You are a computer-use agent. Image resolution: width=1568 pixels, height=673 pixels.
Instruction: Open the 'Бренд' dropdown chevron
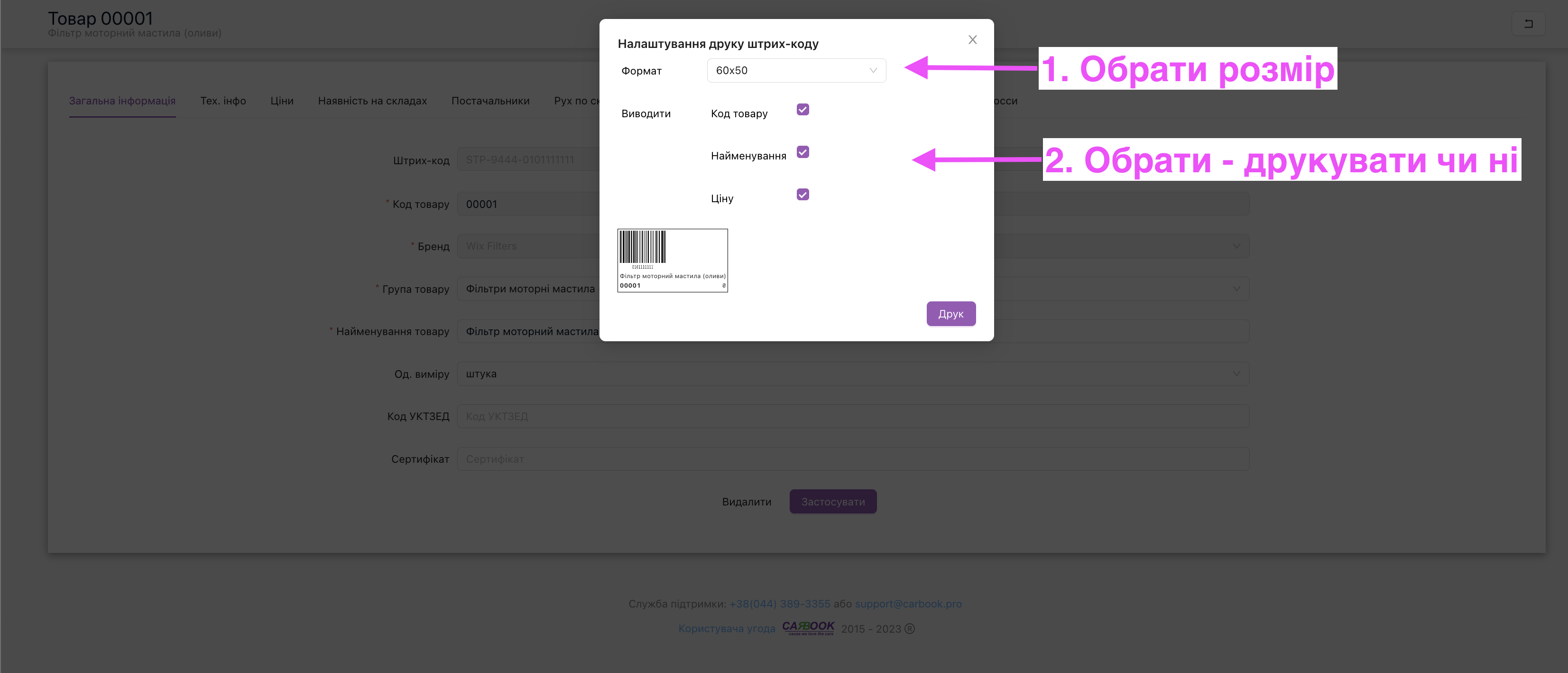tap(1236, 246)
